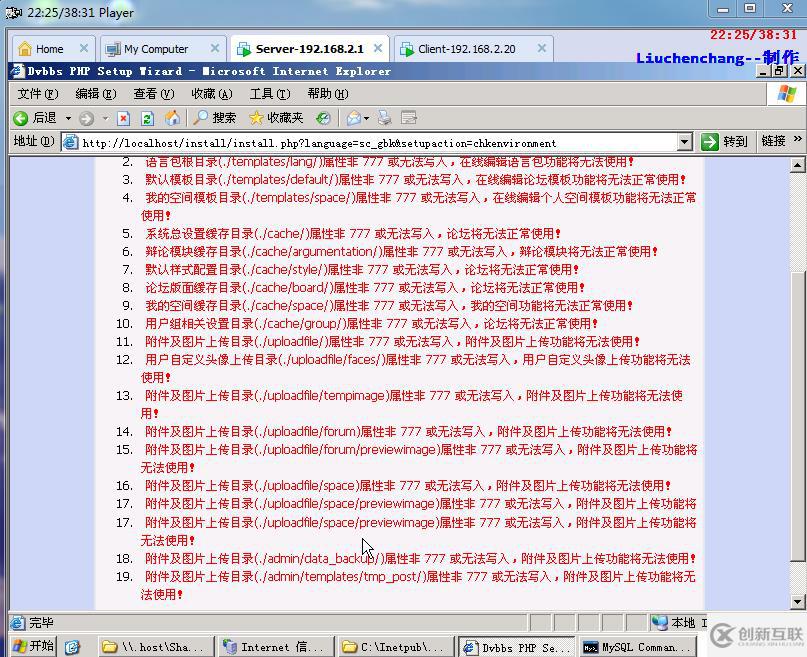Click the Refresh page icon
The image size is (807, 657).
[147, 118]
